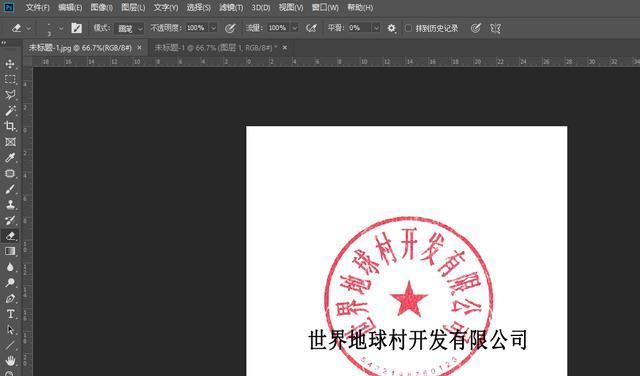Screen dimensions: 640x376
Task: Open the brush settings panel button
Action: click(76, 28)
